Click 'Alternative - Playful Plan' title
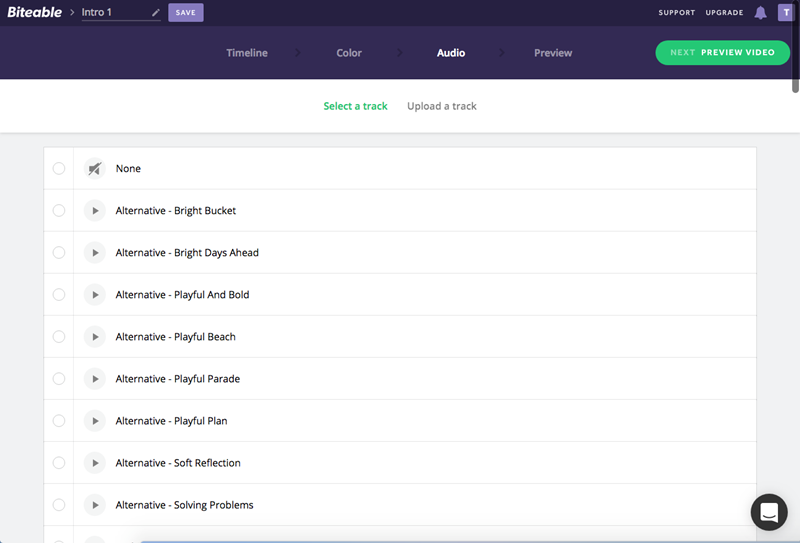 click(x=171, y=421)
